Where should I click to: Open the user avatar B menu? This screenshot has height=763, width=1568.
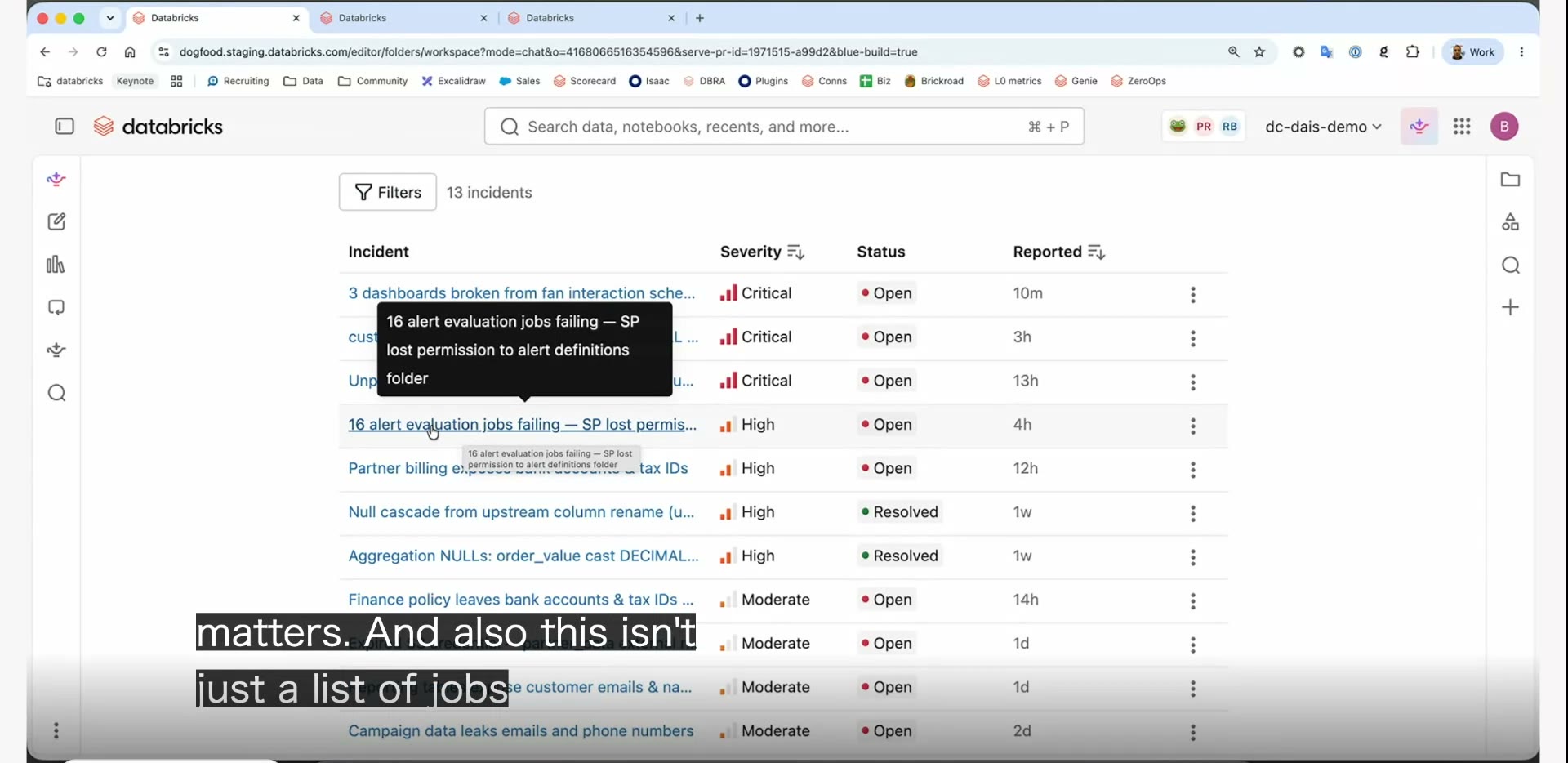1505,127
